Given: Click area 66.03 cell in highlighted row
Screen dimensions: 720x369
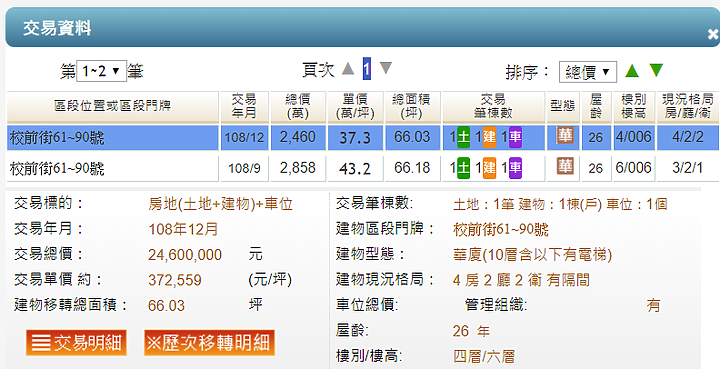Looking at the screenshot, I should pos(412,138).
